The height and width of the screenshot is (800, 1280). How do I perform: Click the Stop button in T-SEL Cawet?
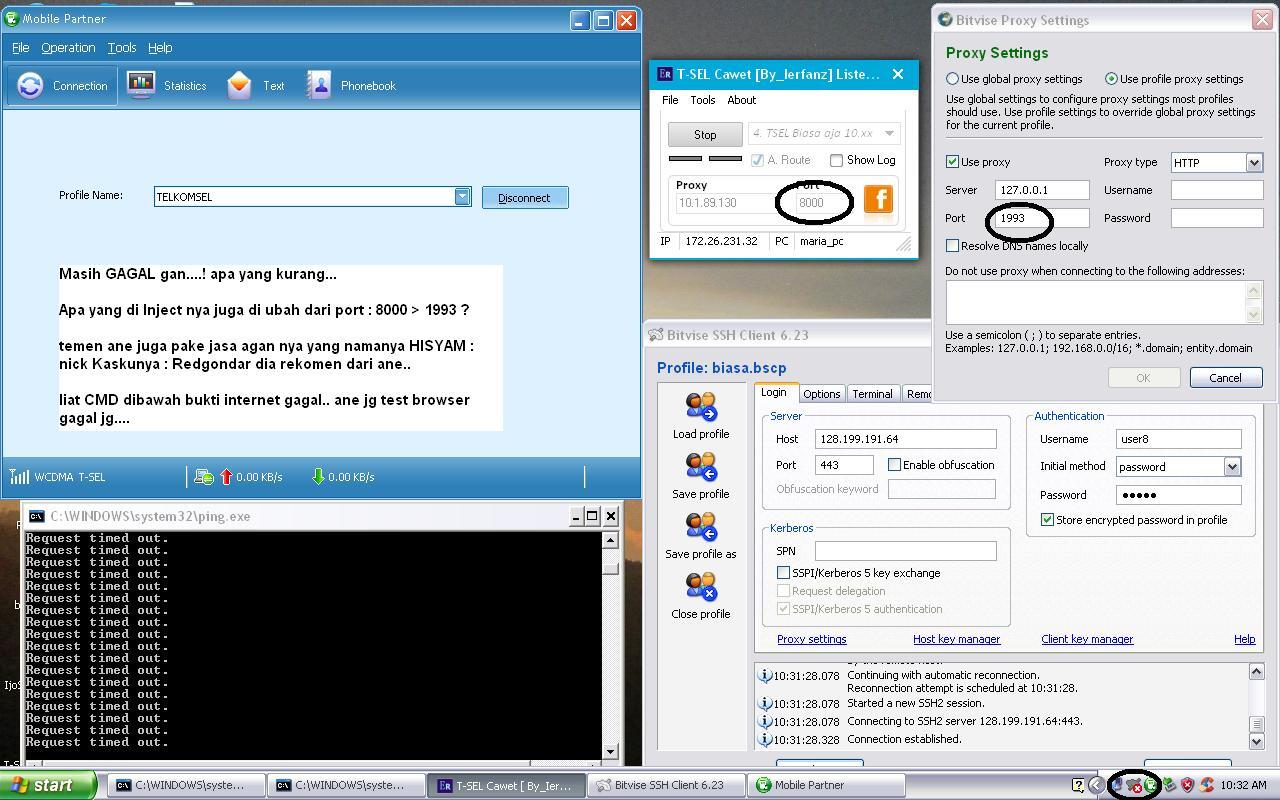[x=705, y=134]
